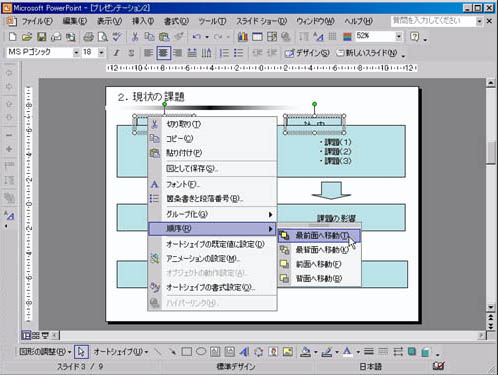Image resolution: width=498 pixels, height=375 pixels.
Task: Open the ファイル menu
Action: [37, 21]
